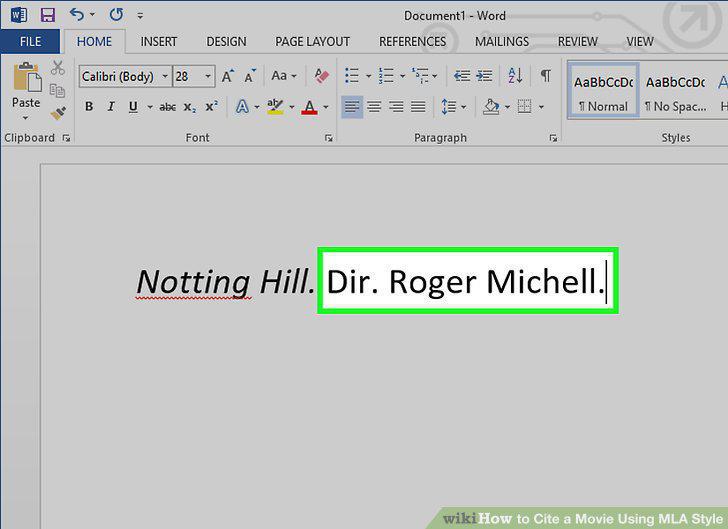Open the Calibri (Body) font name dropdown

point(165,76)
